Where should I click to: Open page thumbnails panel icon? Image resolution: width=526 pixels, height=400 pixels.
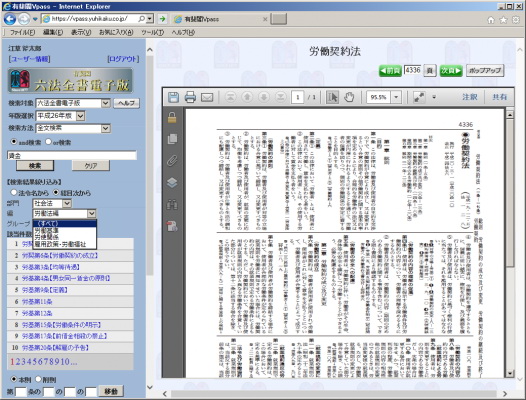[x=172, y=139]
